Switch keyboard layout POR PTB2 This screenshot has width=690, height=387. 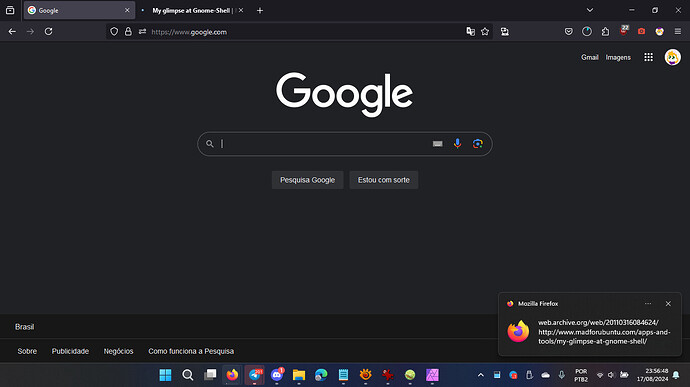581,375
